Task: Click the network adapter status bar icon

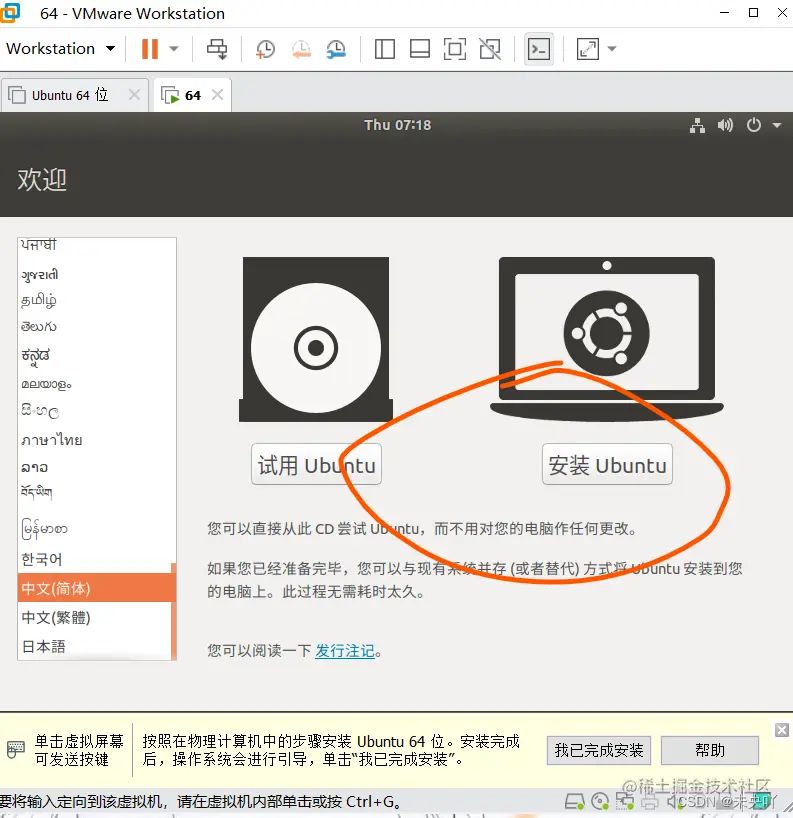Action: pos(624,801)
